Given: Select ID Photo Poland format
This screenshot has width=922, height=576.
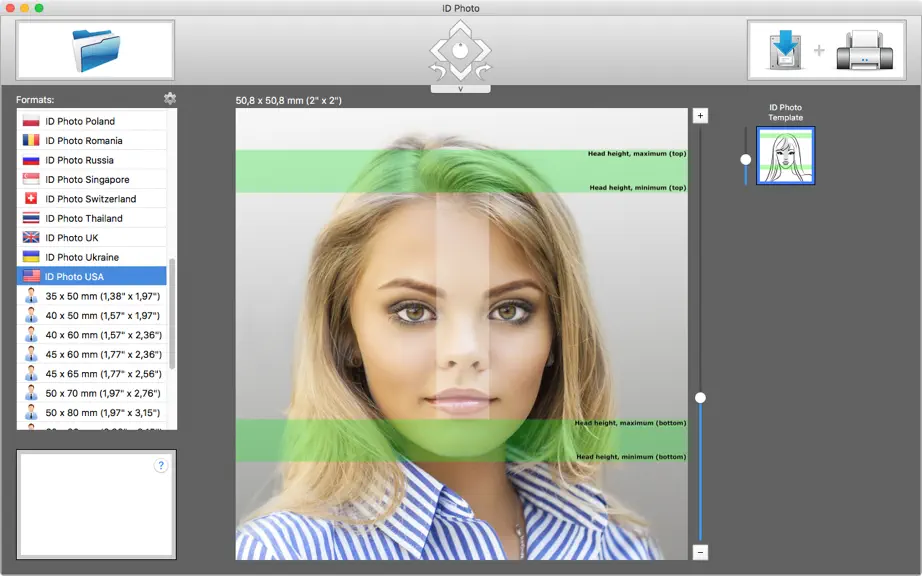Looking at the screenshot, I should [x=92, y=121].
